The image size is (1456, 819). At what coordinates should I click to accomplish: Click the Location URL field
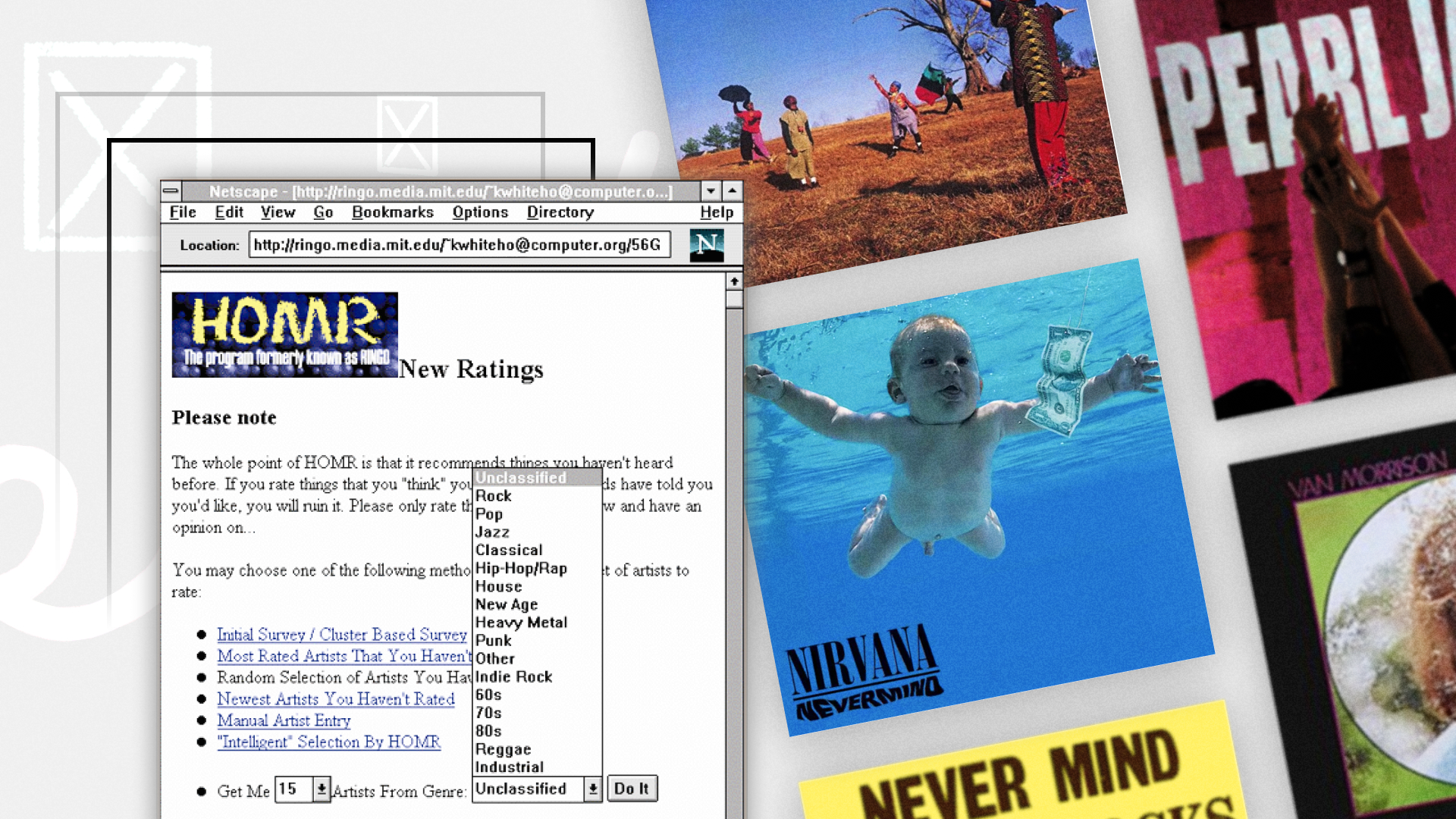click(460, 245)
